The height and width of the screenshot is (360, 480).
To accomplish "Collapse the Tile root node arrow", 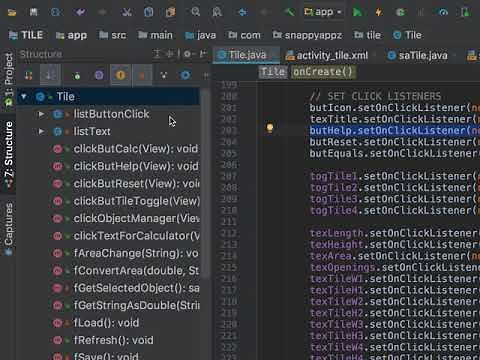I will [x=24, y=97].
